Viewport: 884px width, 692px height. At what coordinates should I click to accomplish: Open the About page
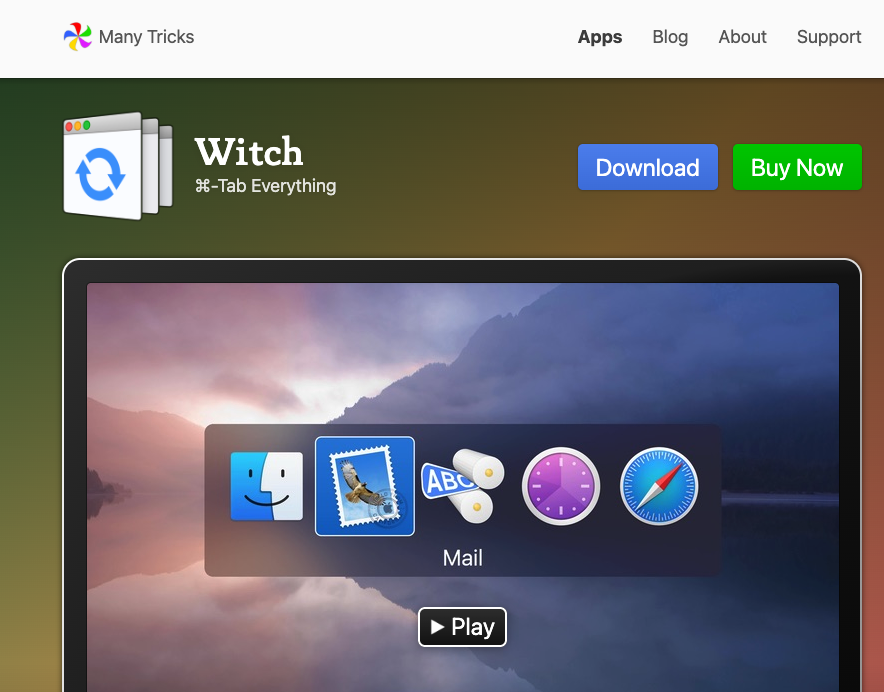(742, 37)
